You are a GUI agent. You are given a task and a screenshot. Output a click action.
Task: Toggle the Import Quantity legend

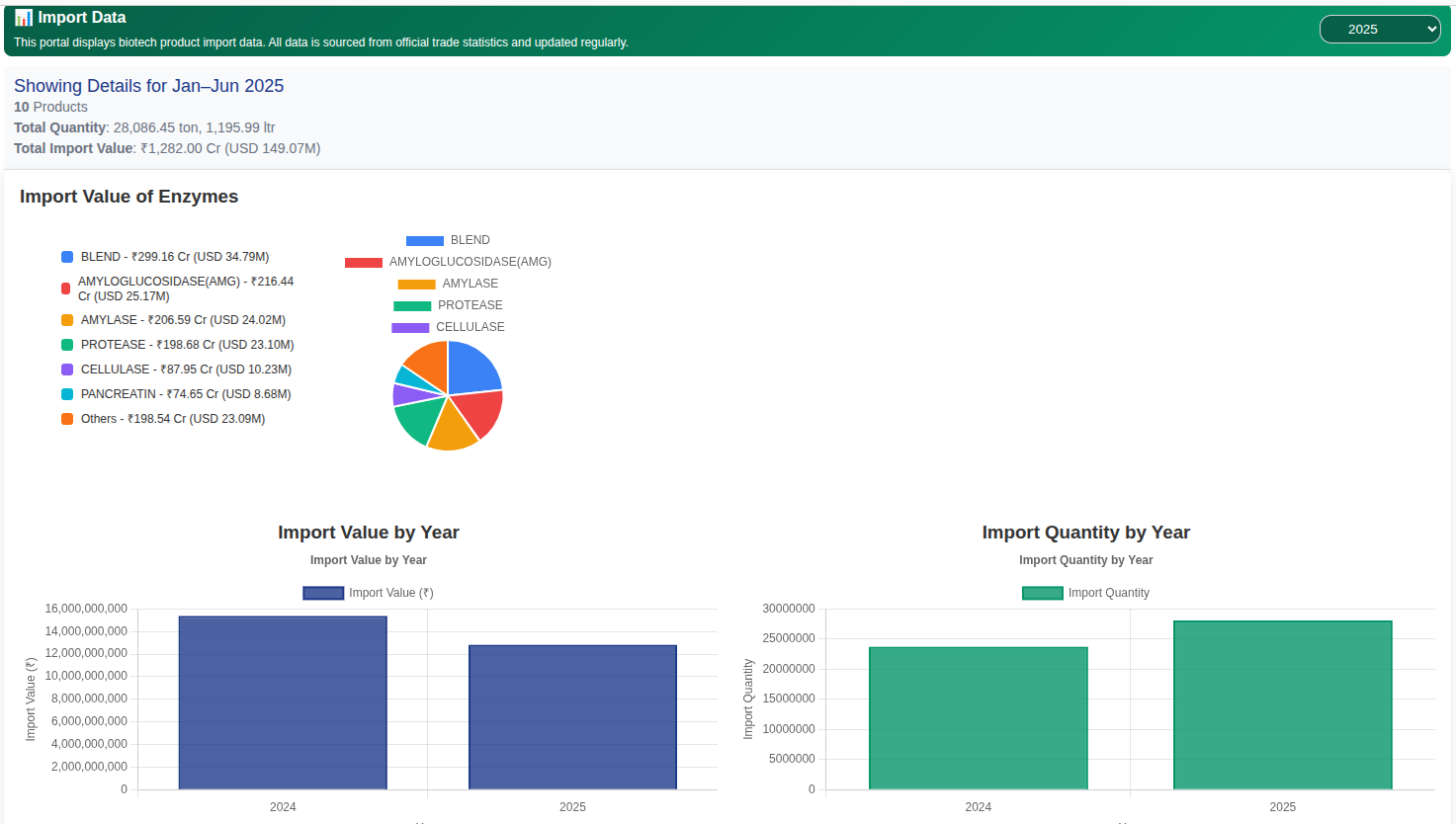coord(1085,593)
